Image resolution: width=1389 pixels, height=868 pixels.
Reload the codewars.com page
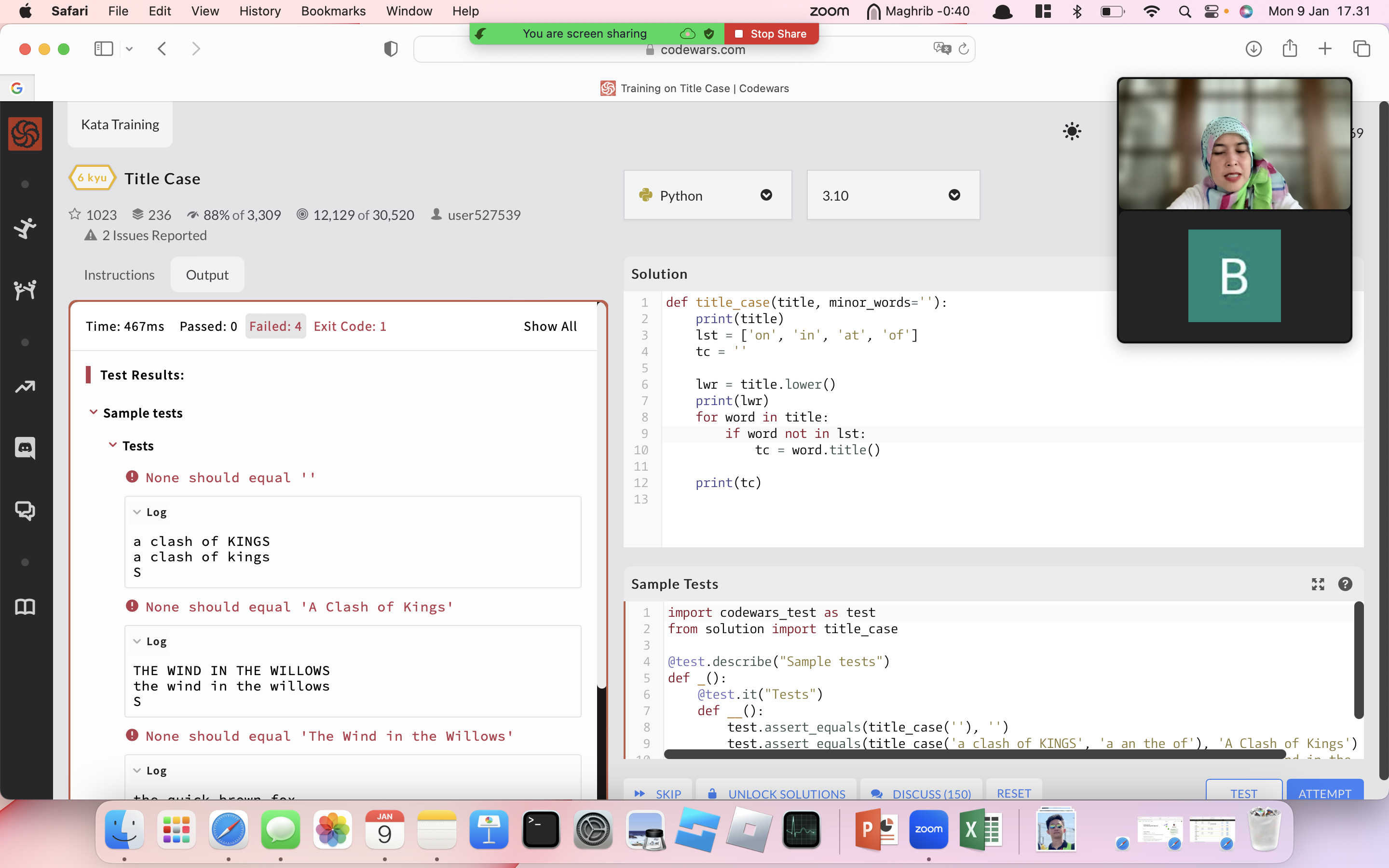pyautogui.click(x=964, y=49)
